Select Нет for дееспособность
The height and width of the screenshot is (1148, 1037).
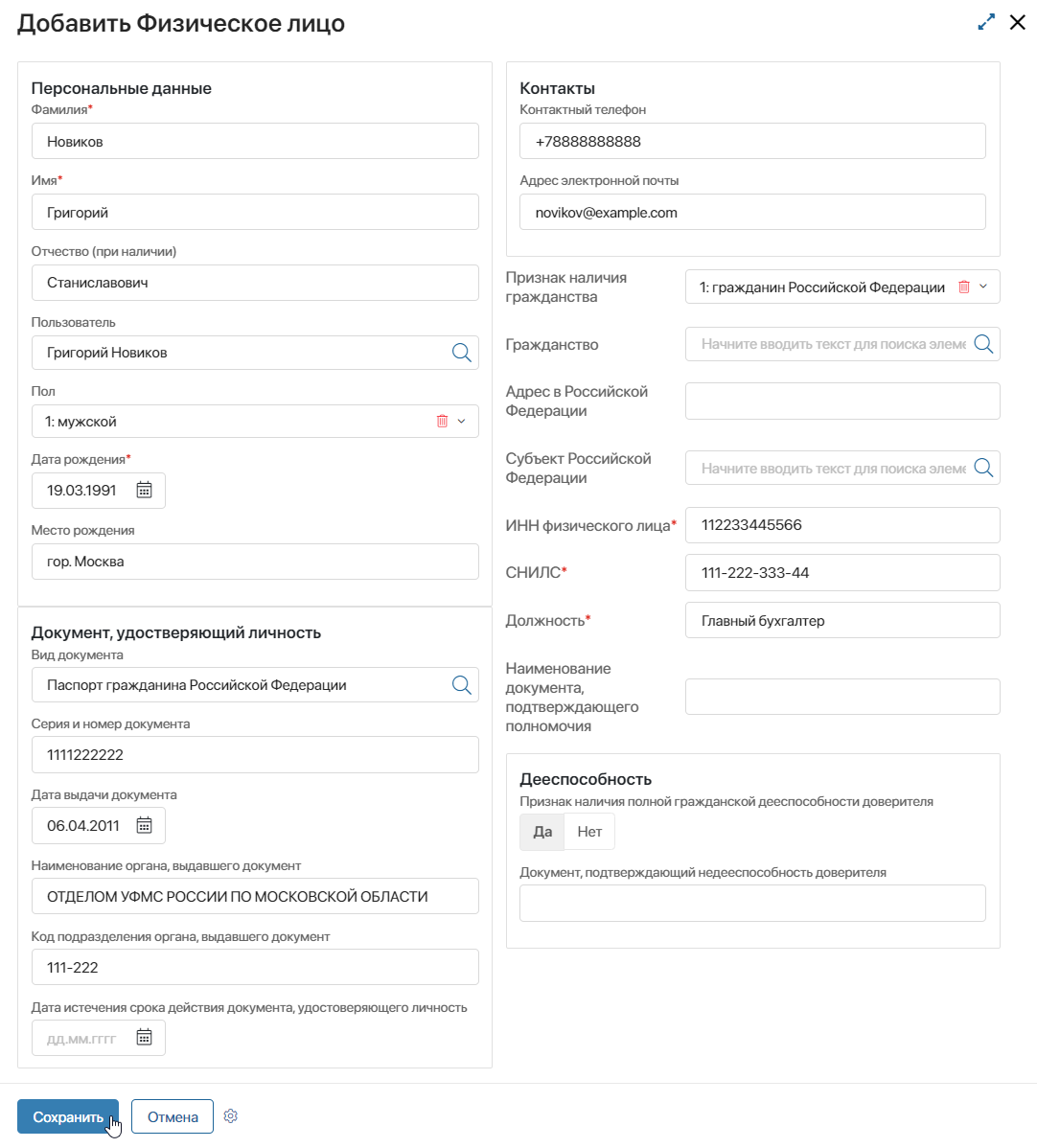coord(589,832)
